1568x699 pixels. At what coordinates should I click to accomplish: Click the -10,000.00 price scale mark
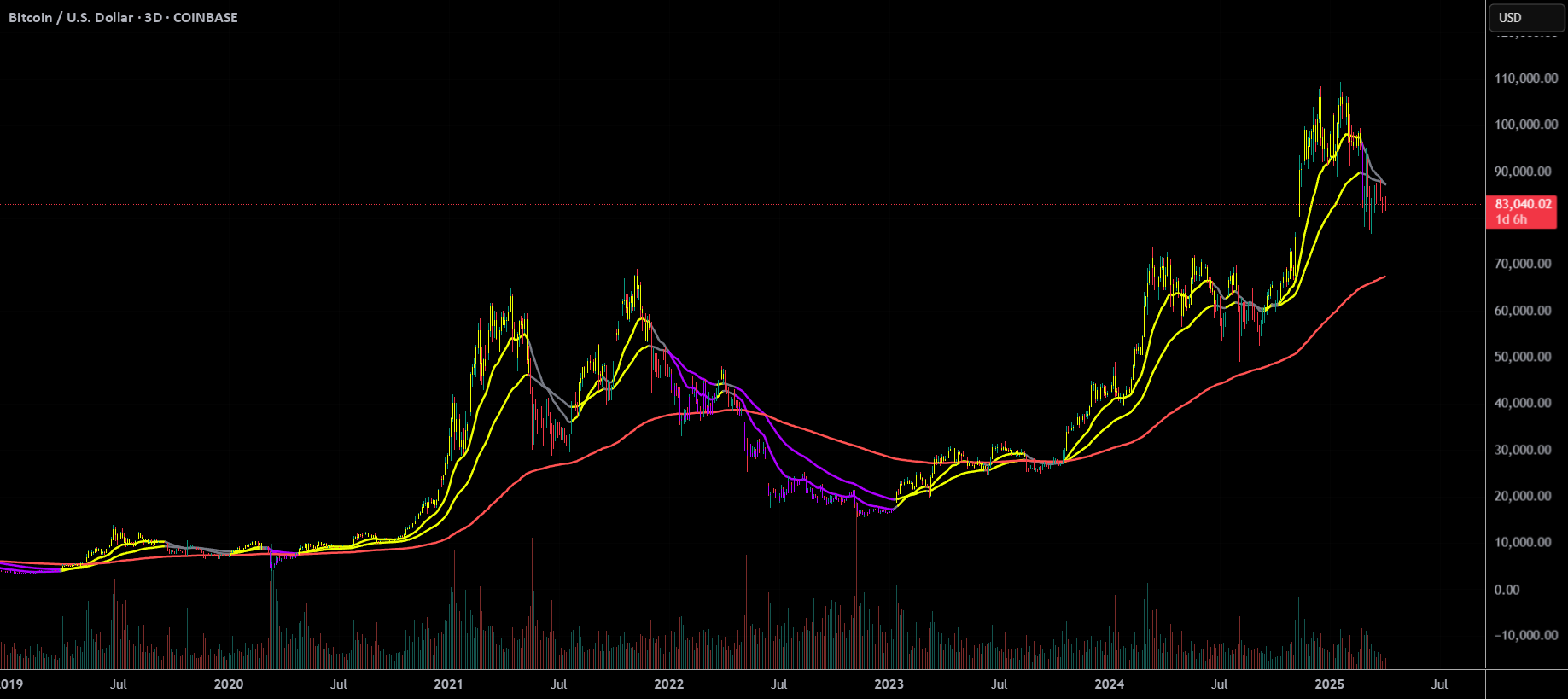pos(1526,635)
